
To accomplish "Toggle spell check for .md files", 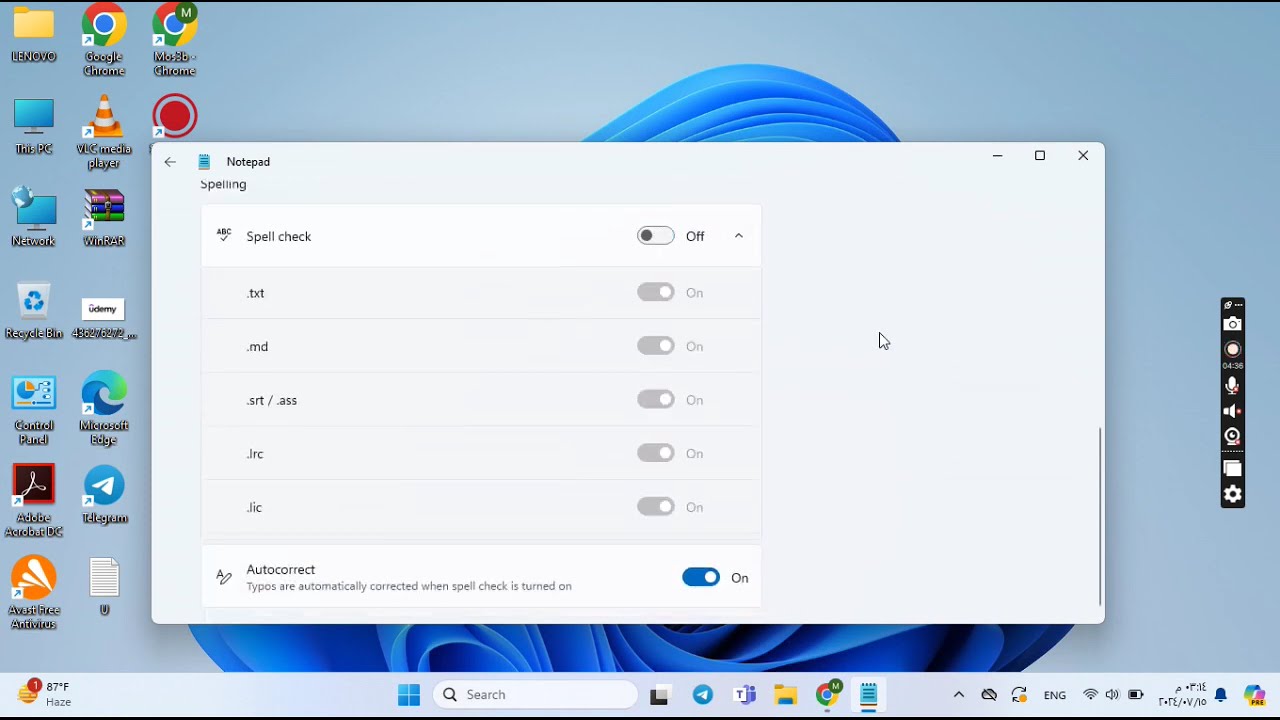I will tap(655, 346).
